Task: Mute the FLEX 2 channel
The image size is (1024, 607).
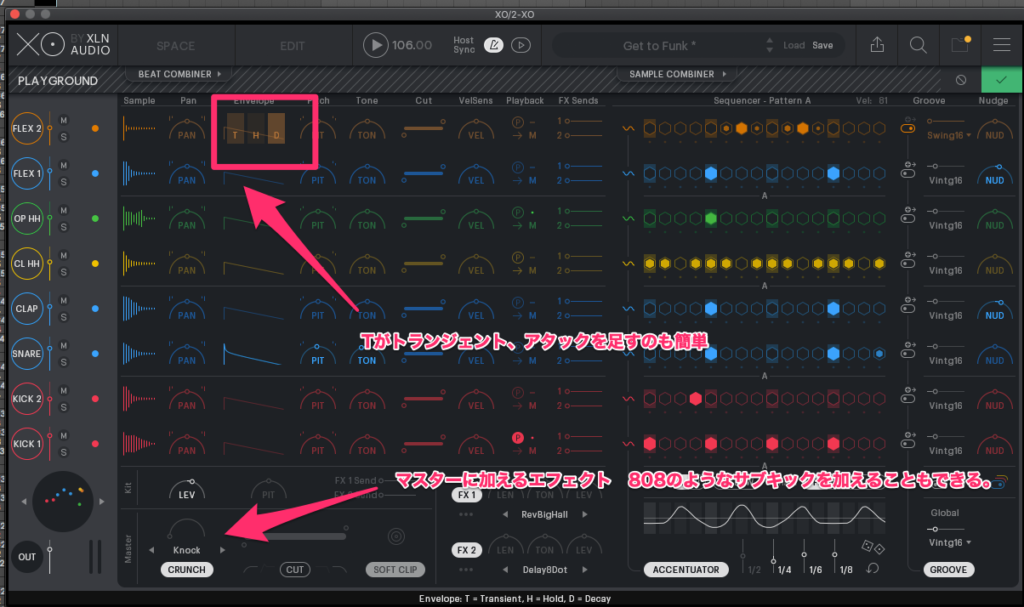Action: pyautogui.click(x=63, y=121)
